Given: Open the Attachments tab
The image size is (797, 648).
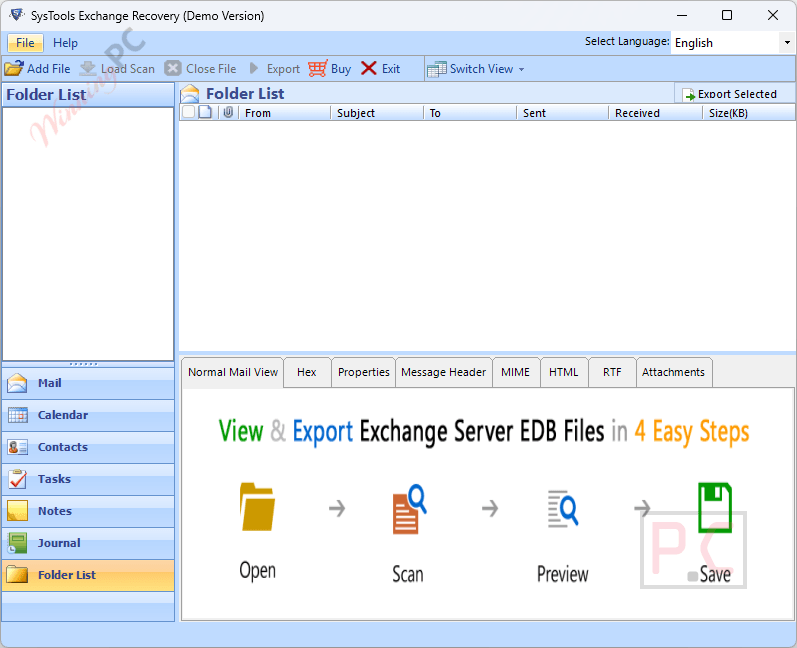Looking at the screenshot, I should pos(673,372).
